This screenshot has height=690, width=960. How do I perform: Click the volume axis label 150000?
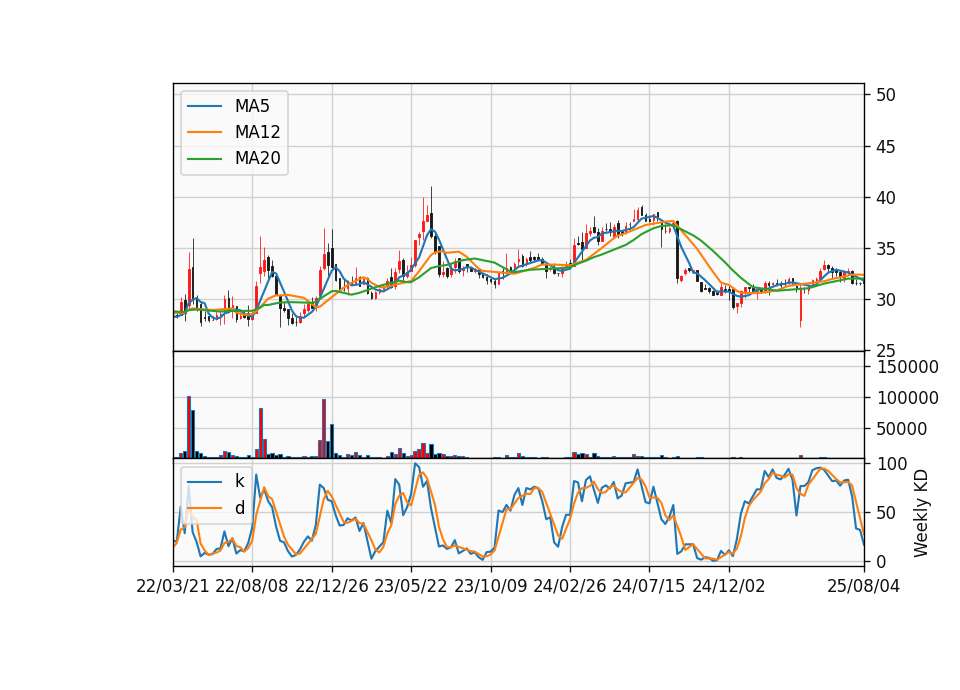[907, 367]
